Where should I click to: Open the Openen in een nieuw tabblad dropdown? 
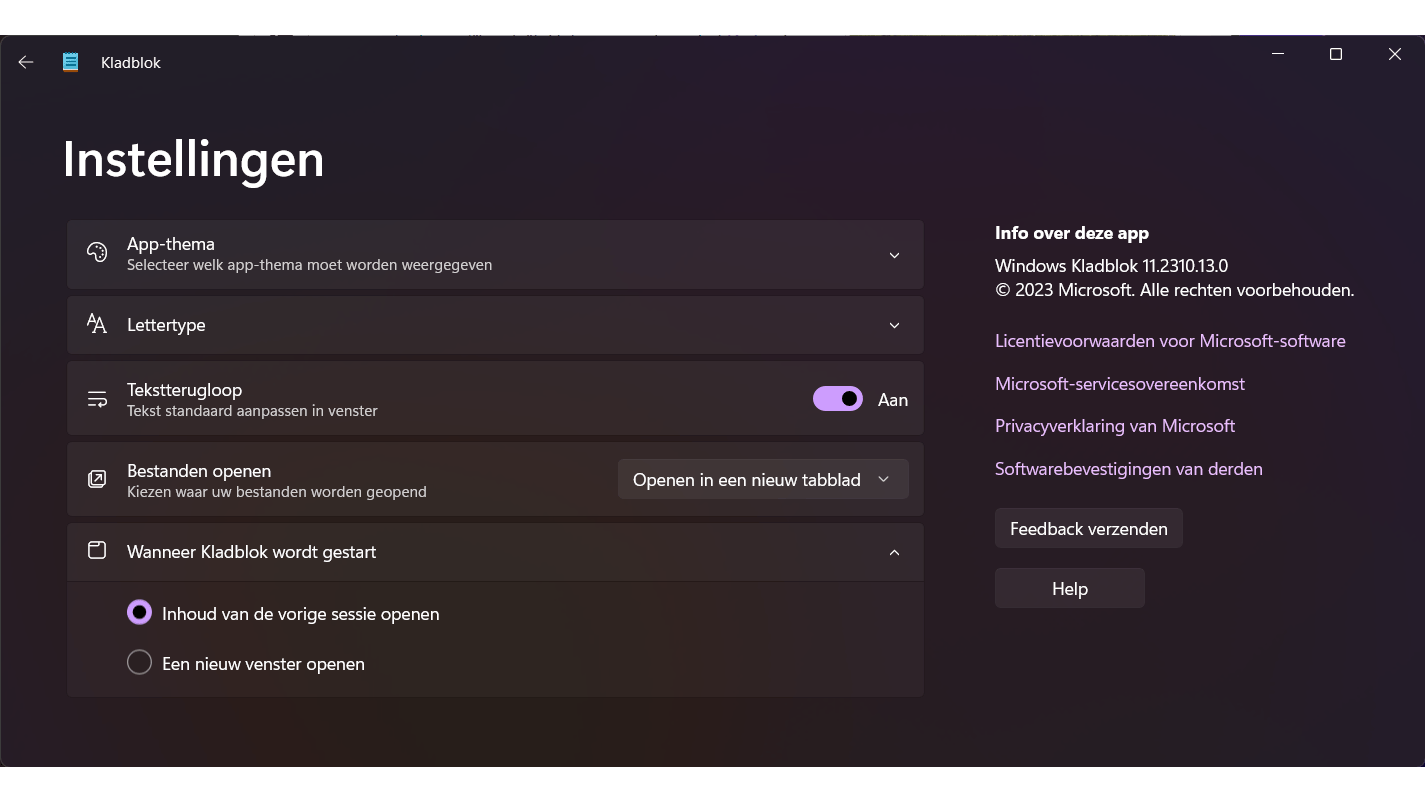point(763,480)
